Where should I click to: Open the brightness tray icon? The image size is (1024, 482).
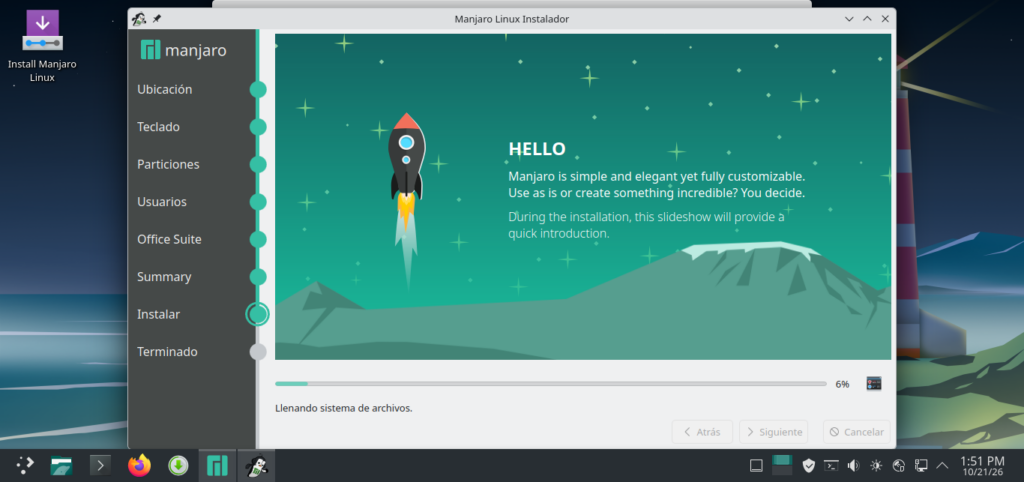pyautogui.click(x=876, y=466)
